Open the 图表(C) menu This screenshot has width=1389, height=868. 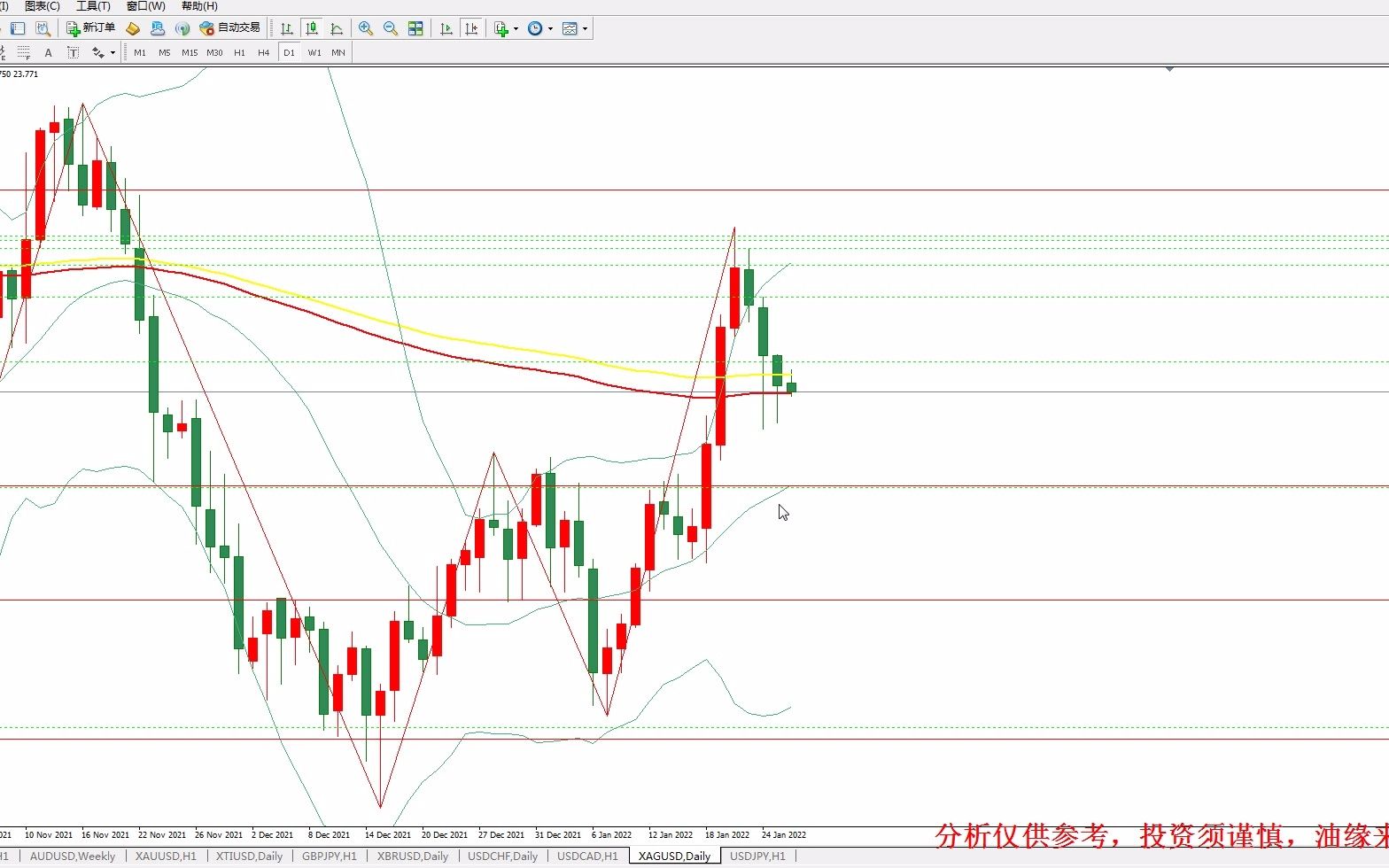click(42, 6)
